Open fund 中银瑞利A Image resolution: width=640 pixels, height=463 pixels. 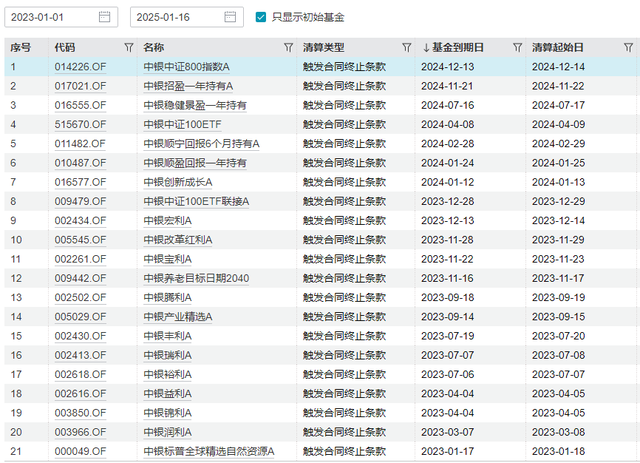point(167,355)
